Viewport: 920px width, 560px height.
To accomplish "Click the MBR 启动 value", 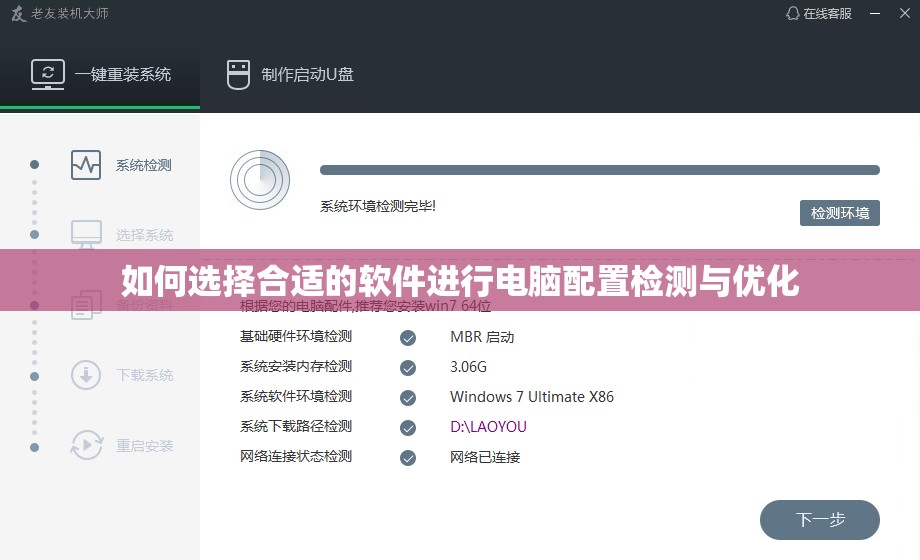I will tap(482, 337).
